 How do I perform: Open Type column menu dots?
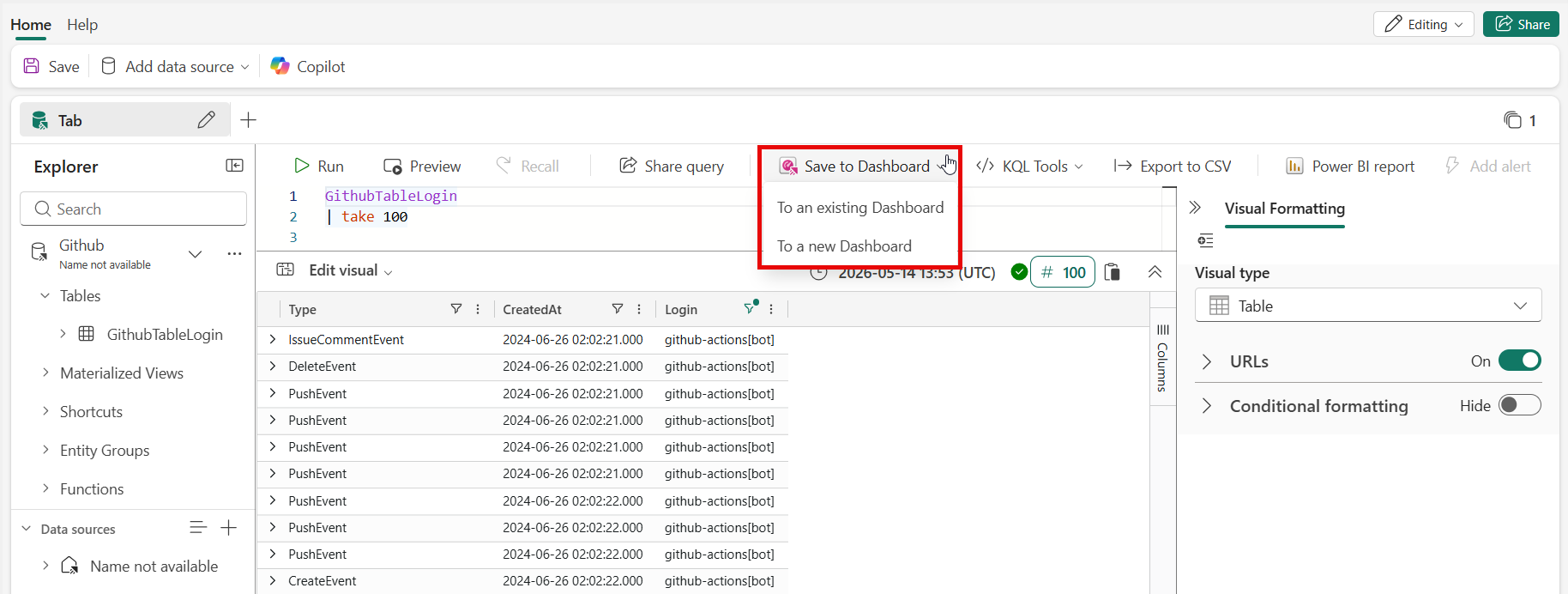[x=478, y=309]
